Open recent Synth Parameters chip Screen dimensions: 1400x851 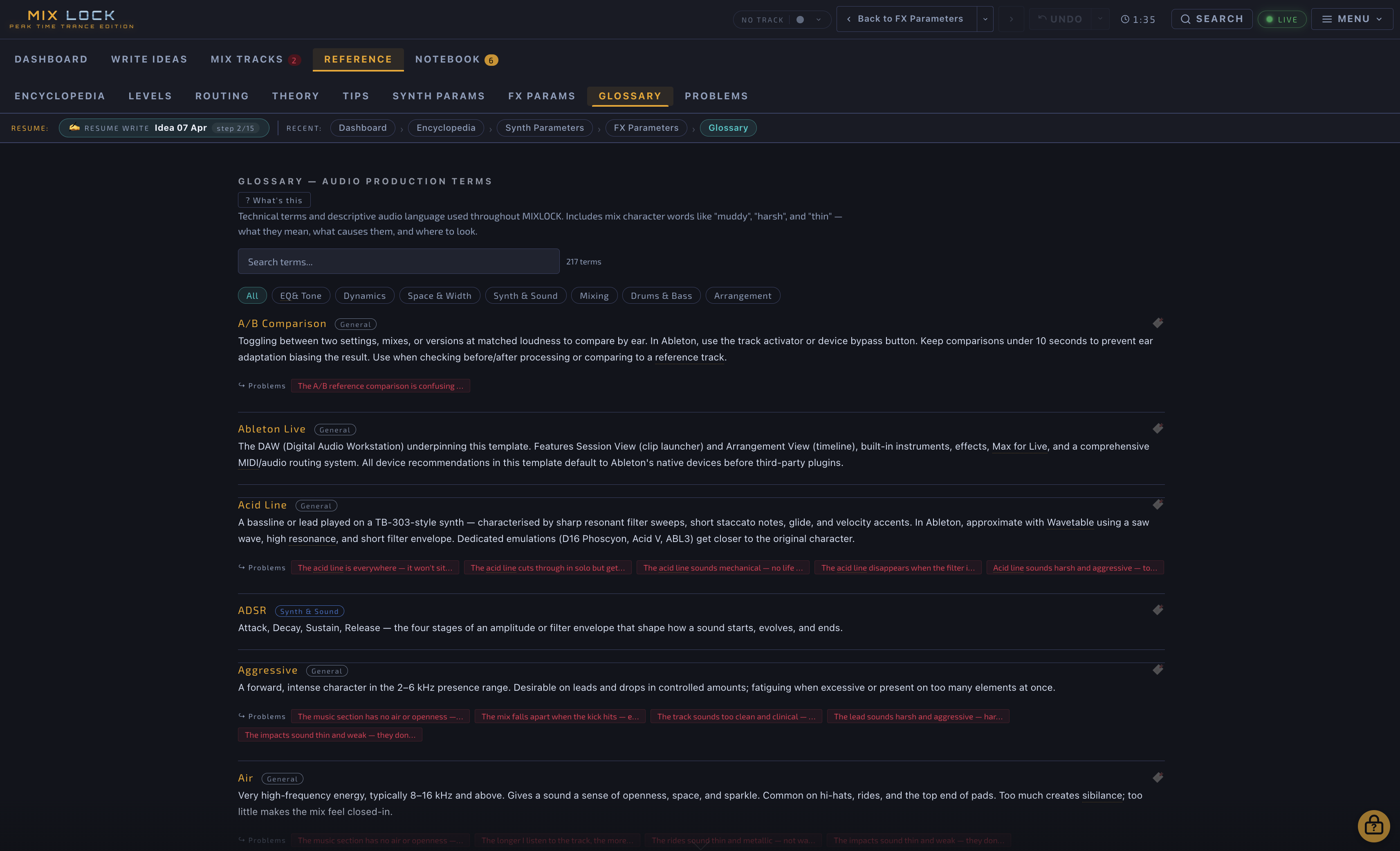tap(544, 128)
